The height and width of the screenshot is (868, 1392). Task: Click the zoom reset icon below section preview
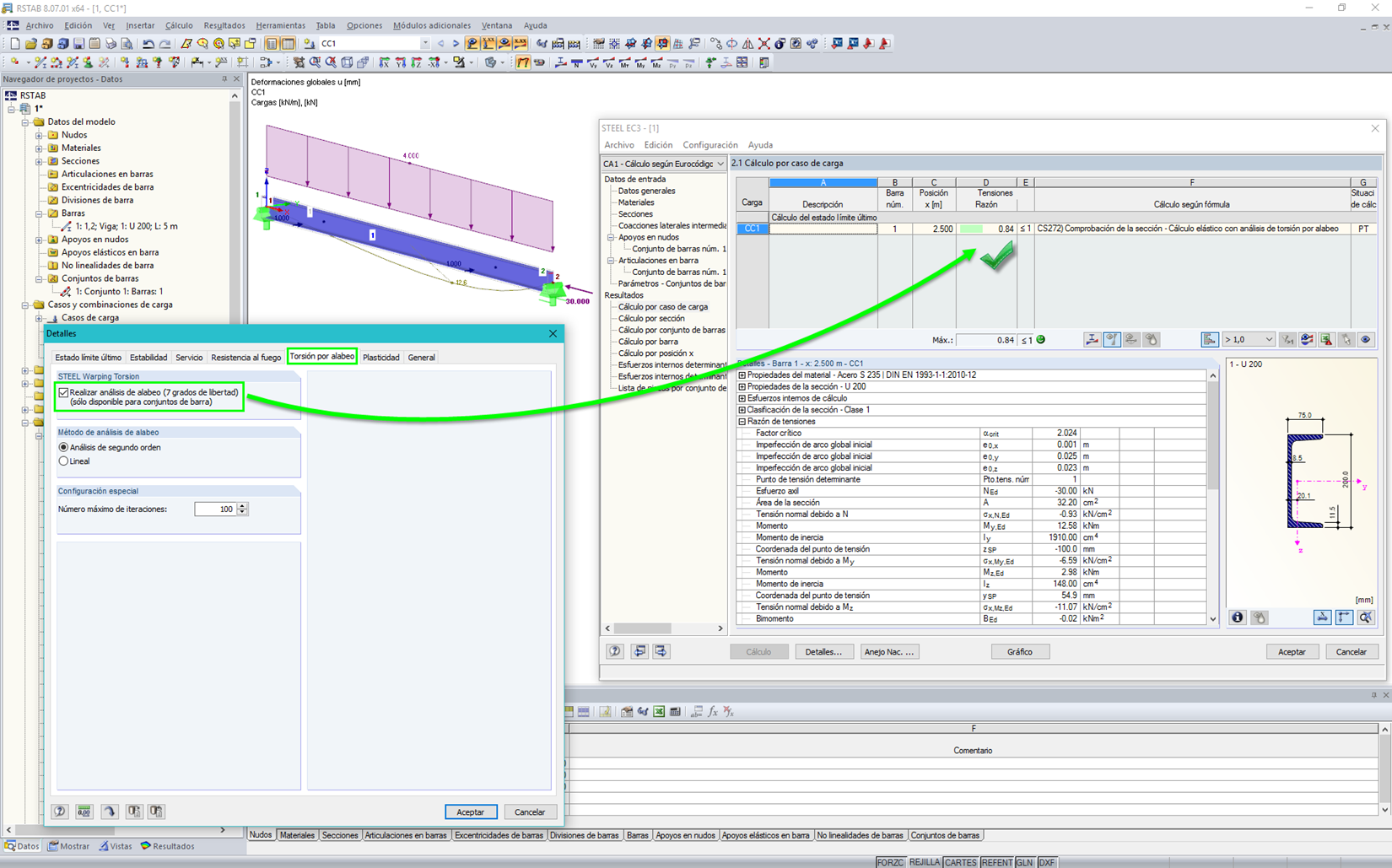(x=1366, y=617)
